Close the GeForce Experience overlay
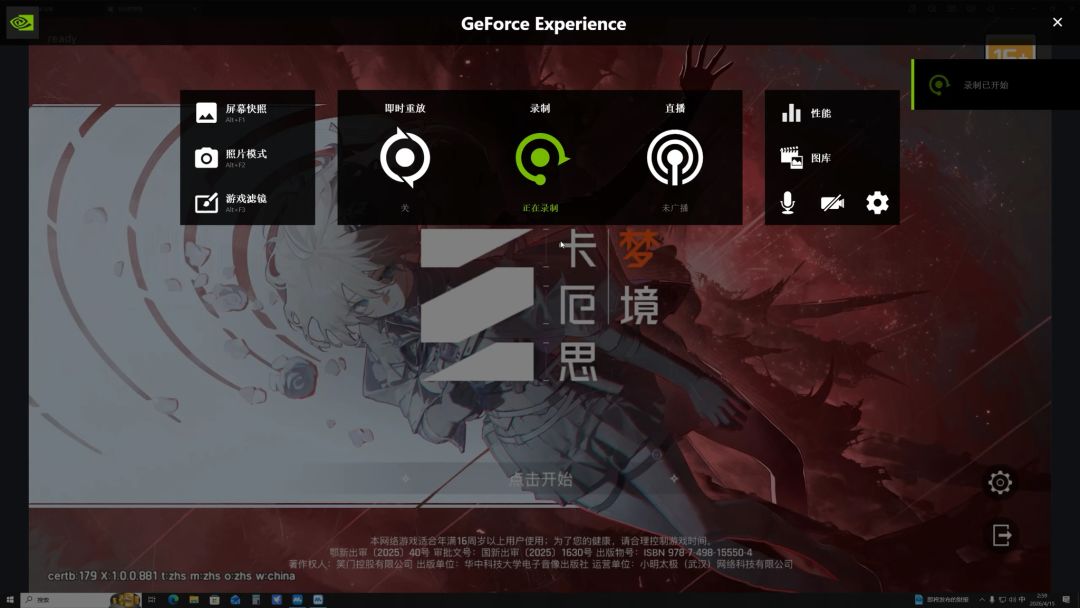The height and width of the screenshot is (608, 1080). [1057, 22]
